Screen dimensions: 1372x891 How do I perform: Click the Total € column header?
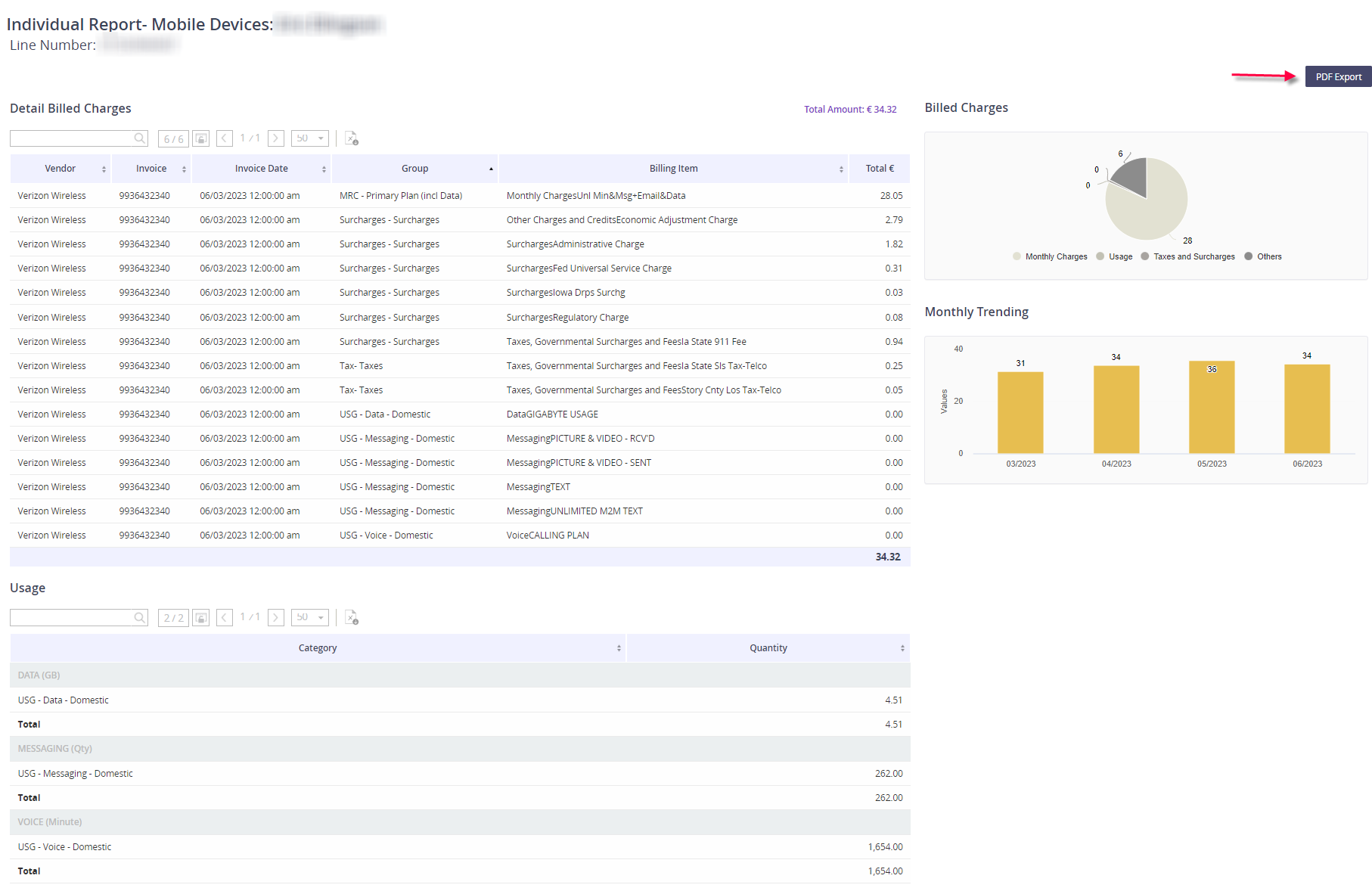880,169
